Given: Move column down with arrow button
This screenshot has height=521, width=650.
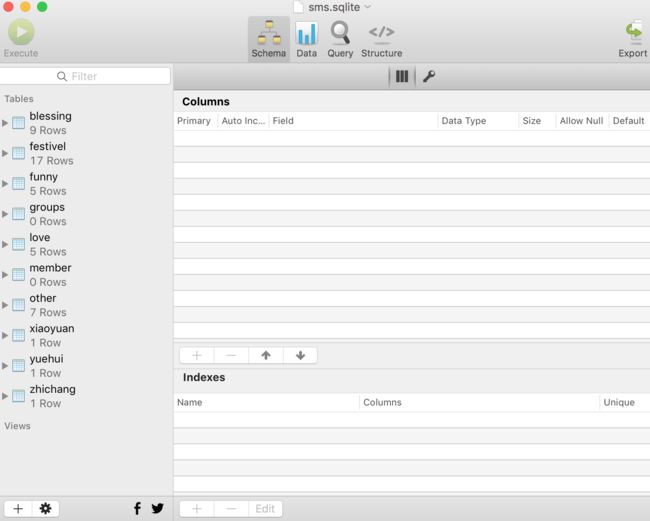Looking at the screenshot, I should coord(301,355).
